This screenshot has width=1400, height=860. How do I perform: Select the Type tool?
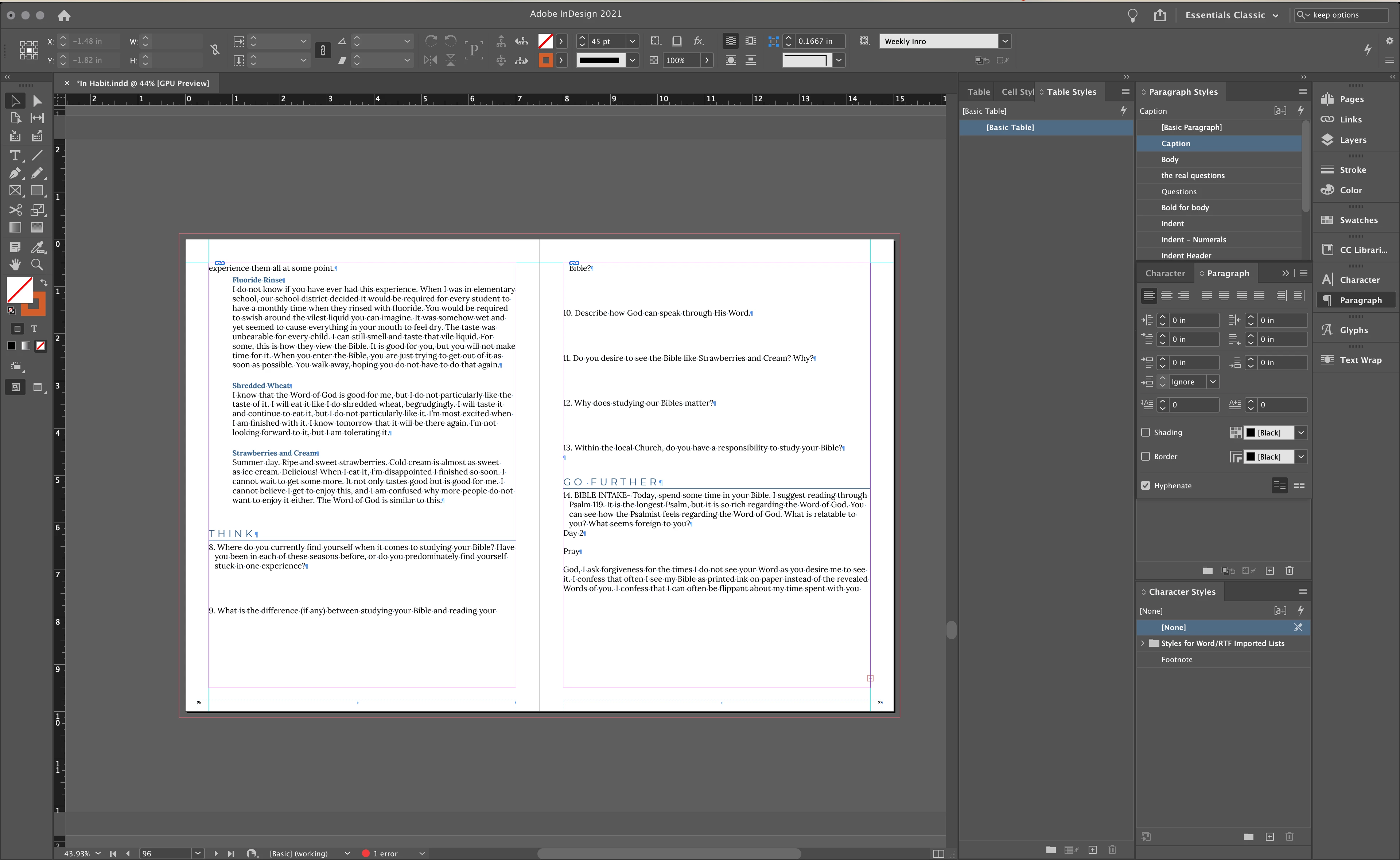point(15,155)
